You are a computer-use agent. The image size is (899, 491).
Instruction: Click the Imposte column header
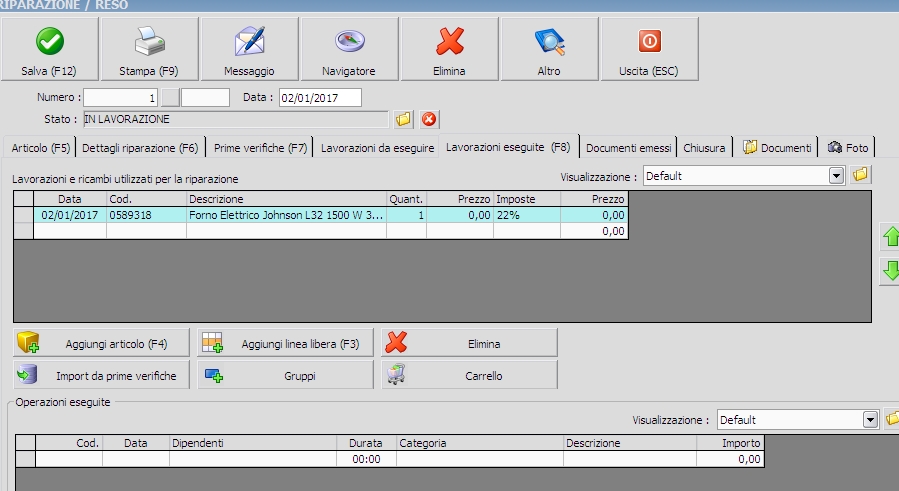[527, 199]
